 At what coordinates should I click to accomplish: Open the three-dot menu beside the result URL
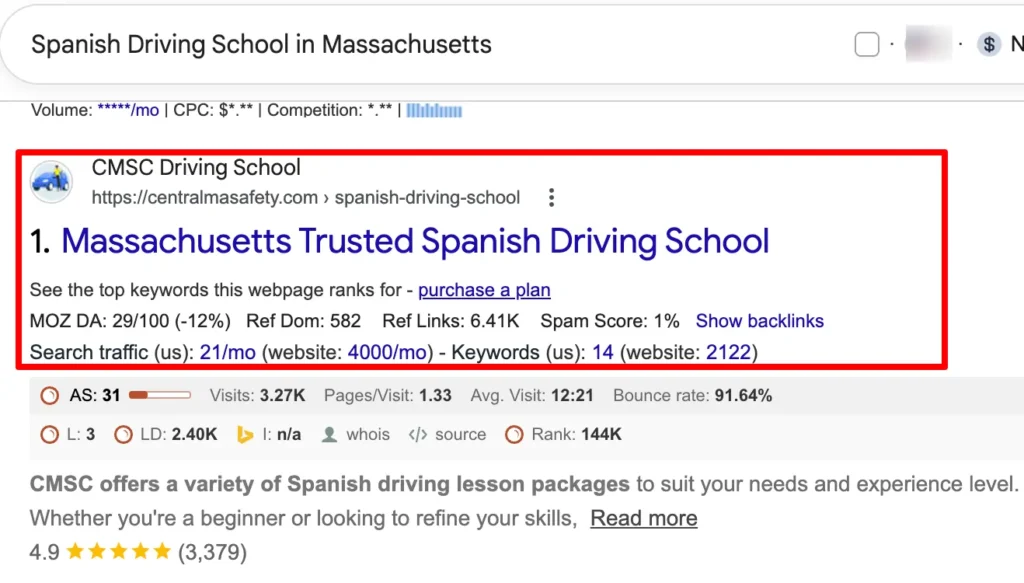(x=552, y=198)
